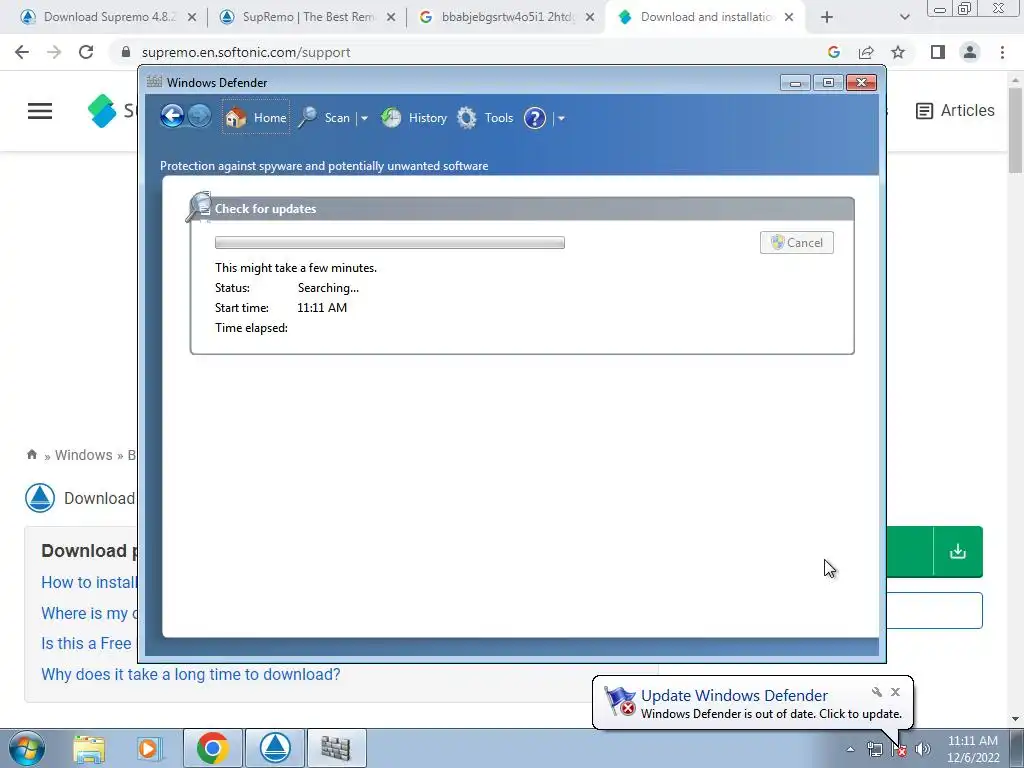This screenshot has height=768, width=1024.
Task: Open "Where is my" help link
Action: pos(89,613)
